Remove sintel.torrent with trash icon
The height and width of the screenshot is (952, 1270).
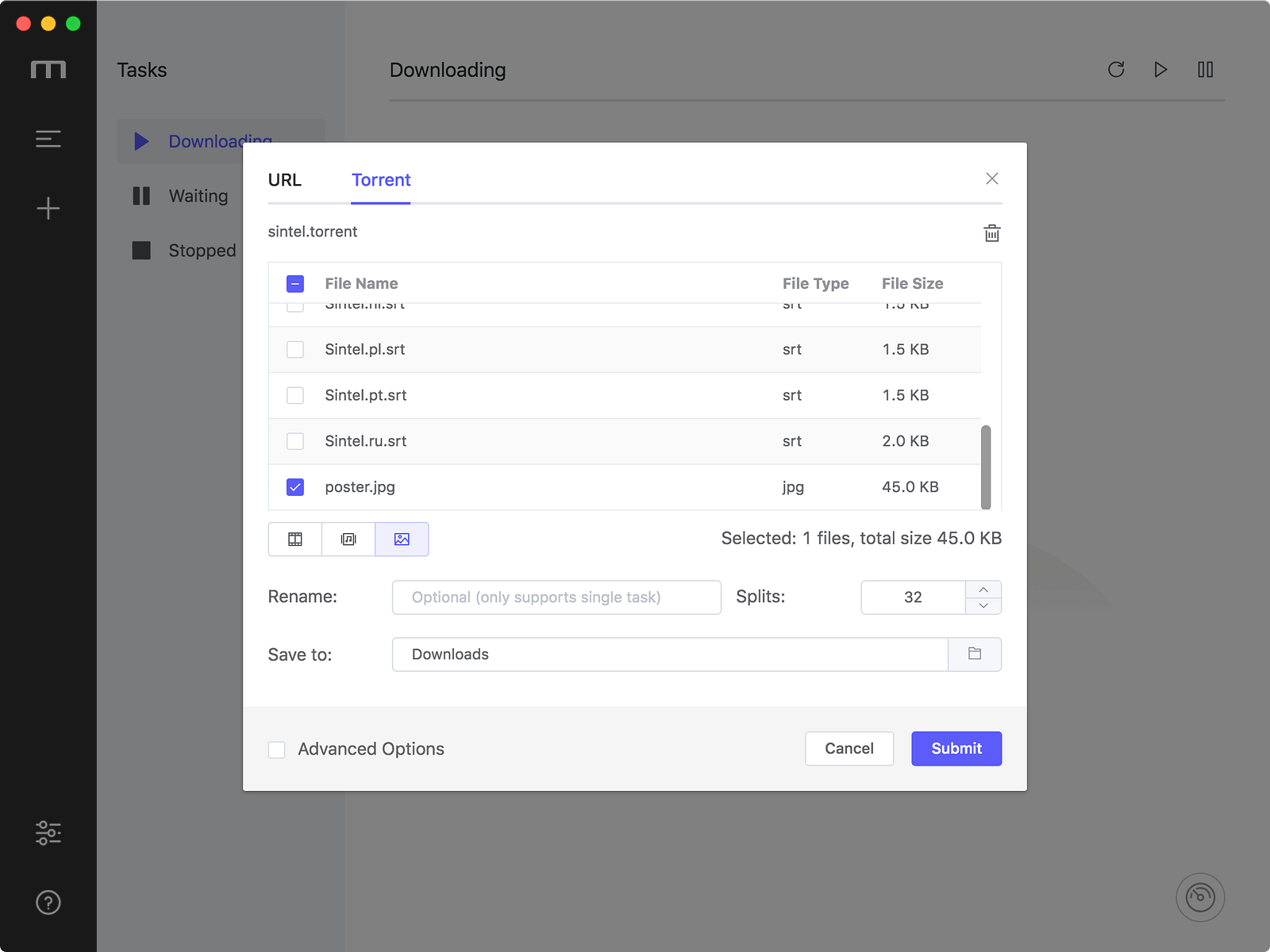click(992, 233)
